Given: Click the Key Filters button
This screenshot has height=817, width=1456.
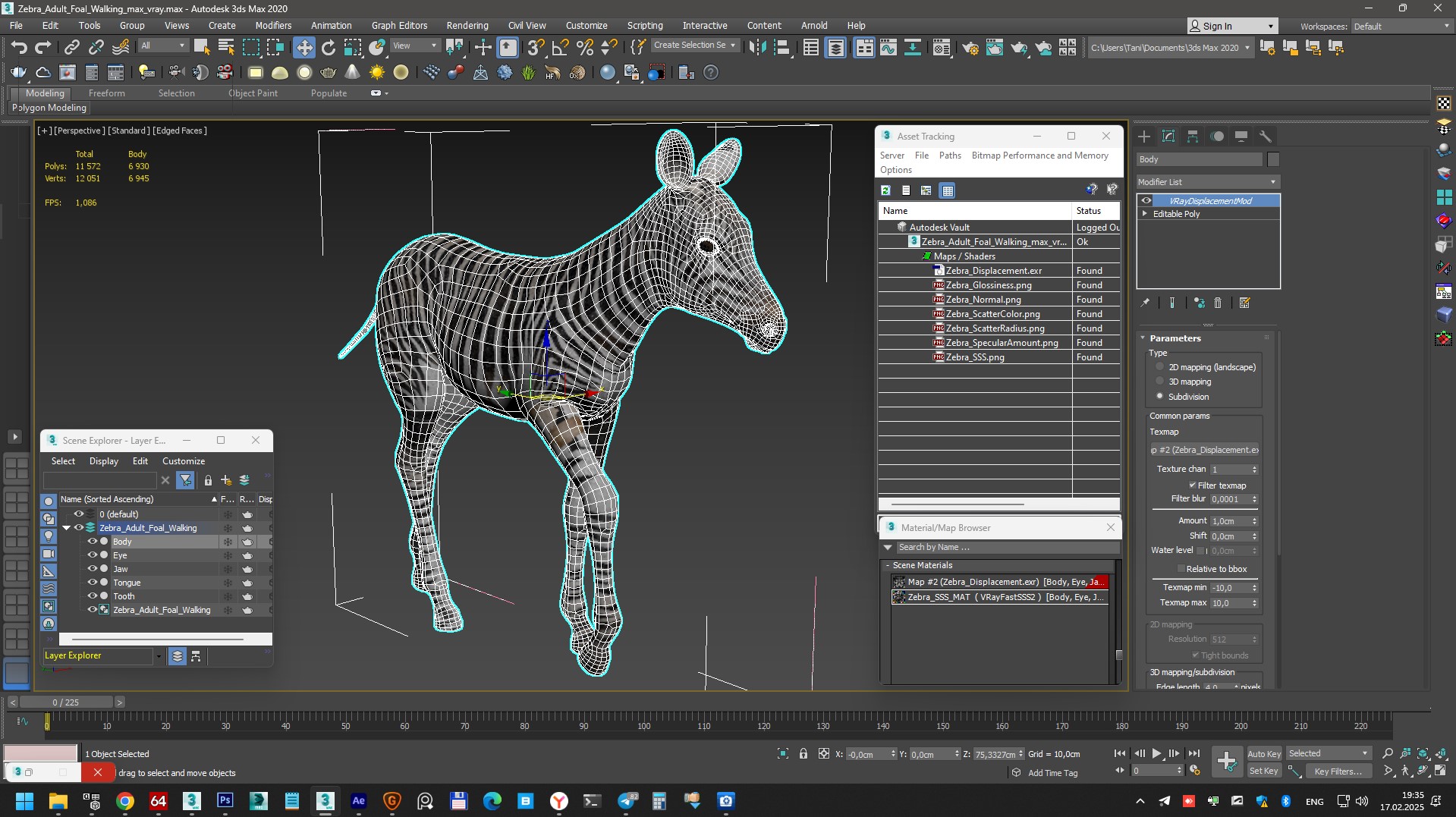Looking at the screenshot, I should 1338,771.
